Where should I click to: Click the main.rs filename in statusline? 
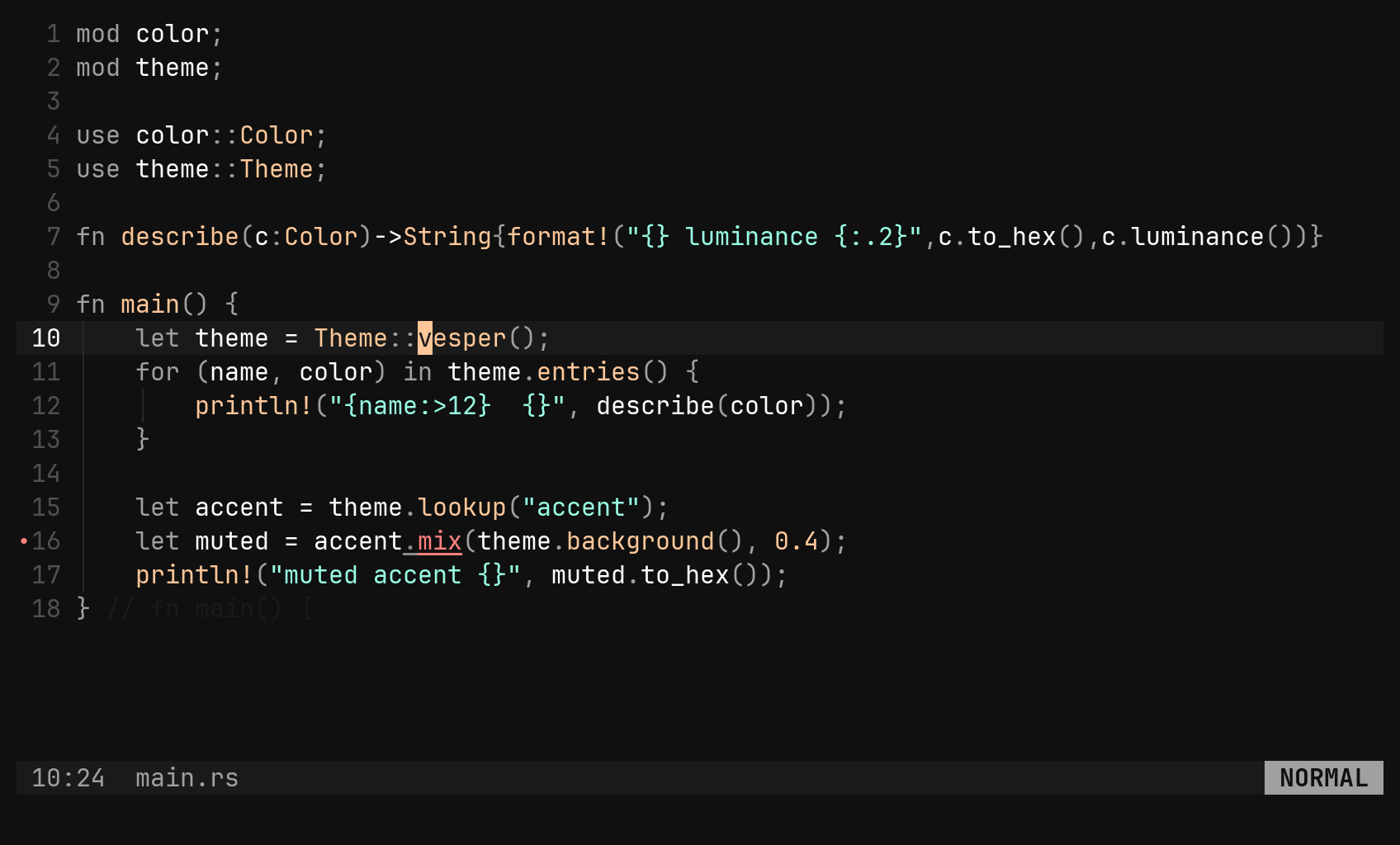point(187,778)
